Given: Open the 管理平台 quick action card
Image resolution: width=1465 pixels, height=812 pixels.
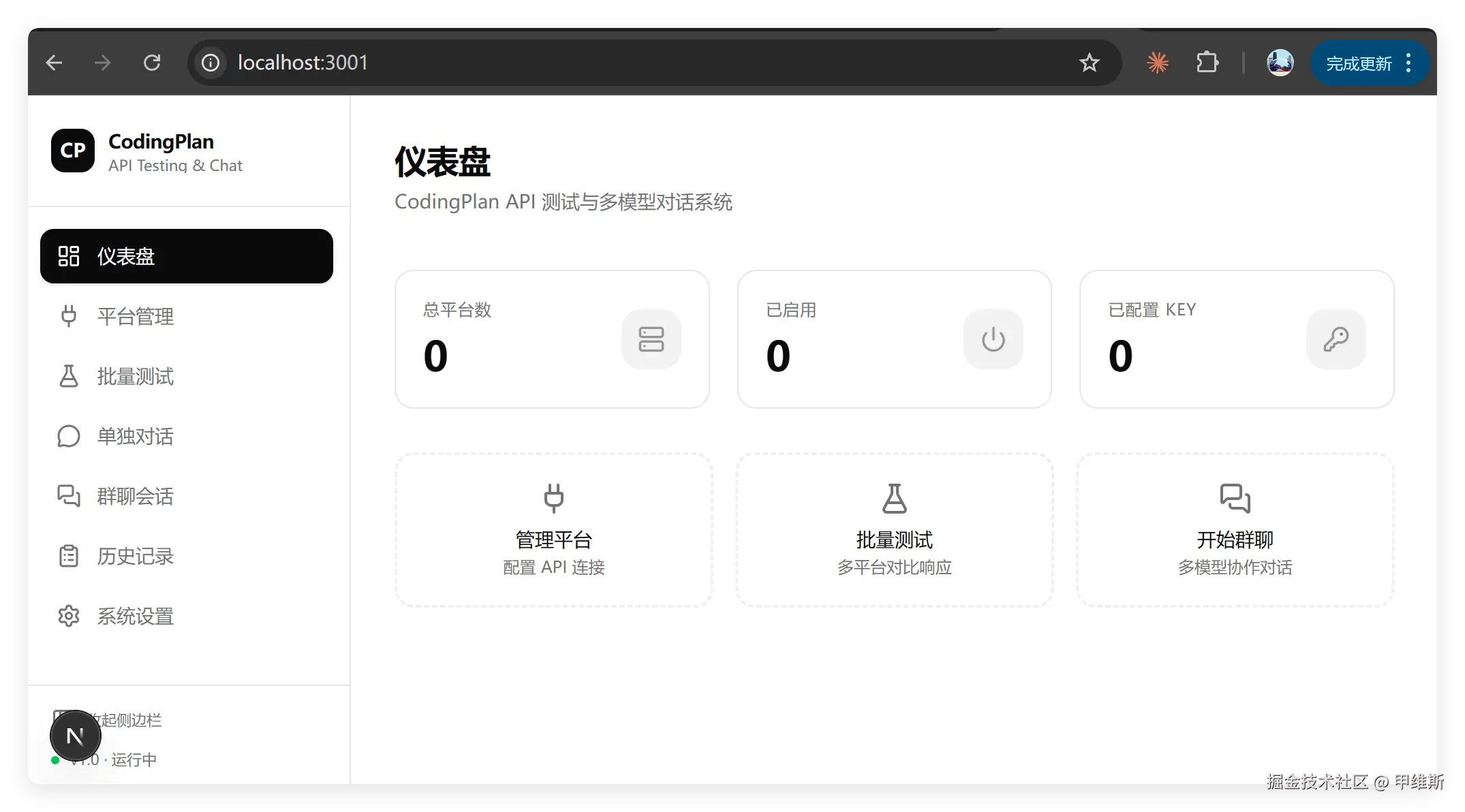Looking at the screenshot, I should click(x=553, y=530).
